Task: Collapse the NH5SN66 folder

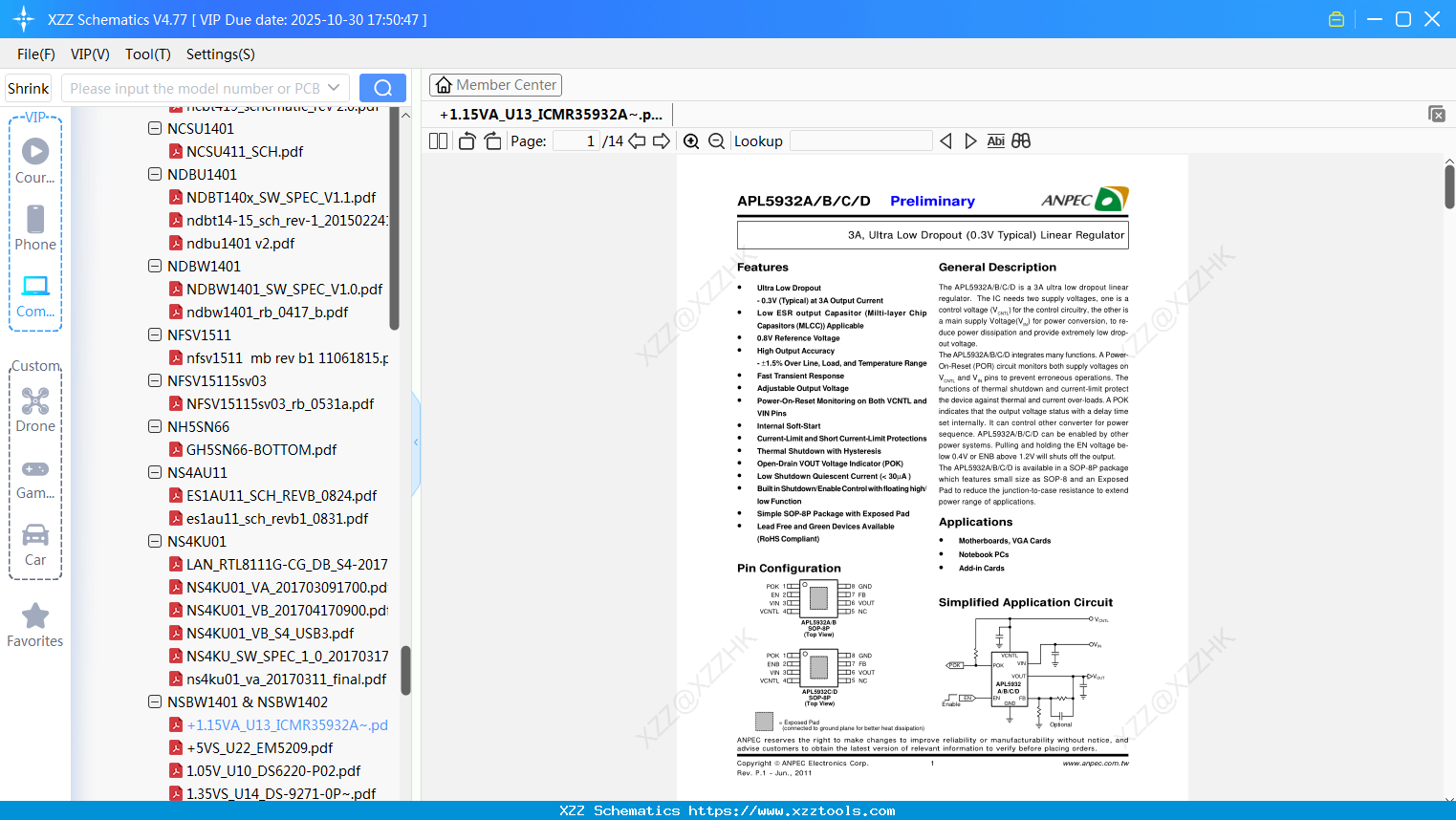Action: pyautogui.click(x=155, y=426)
